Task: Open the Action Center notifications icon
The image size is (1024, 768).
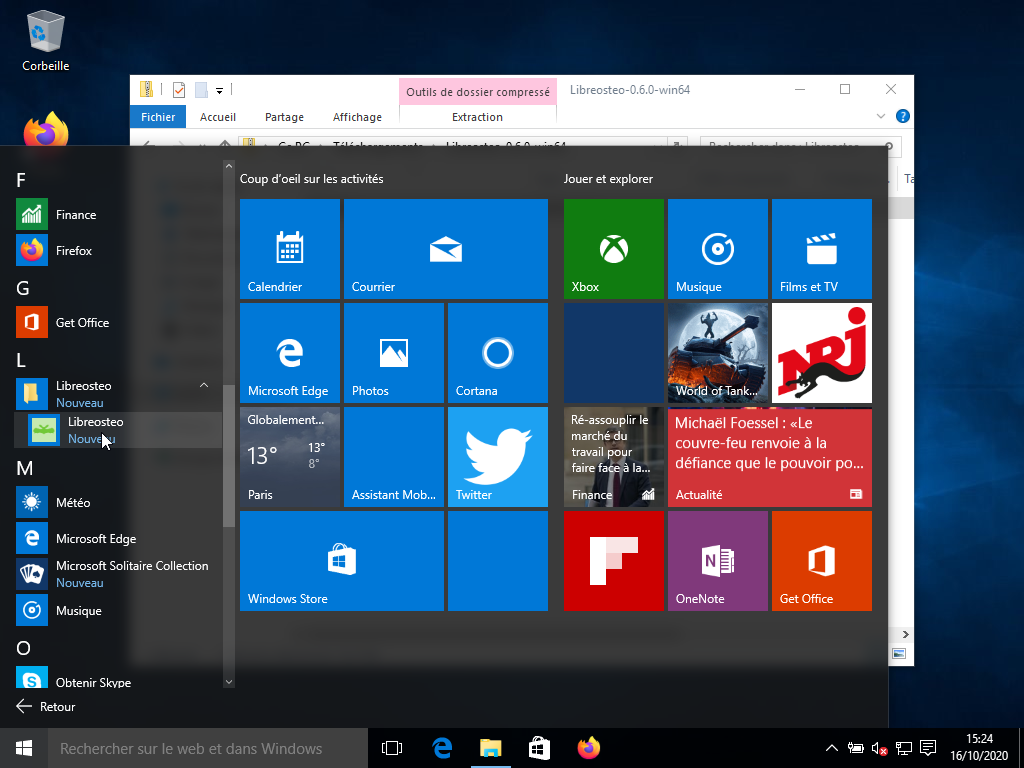Action: point(928,748)
